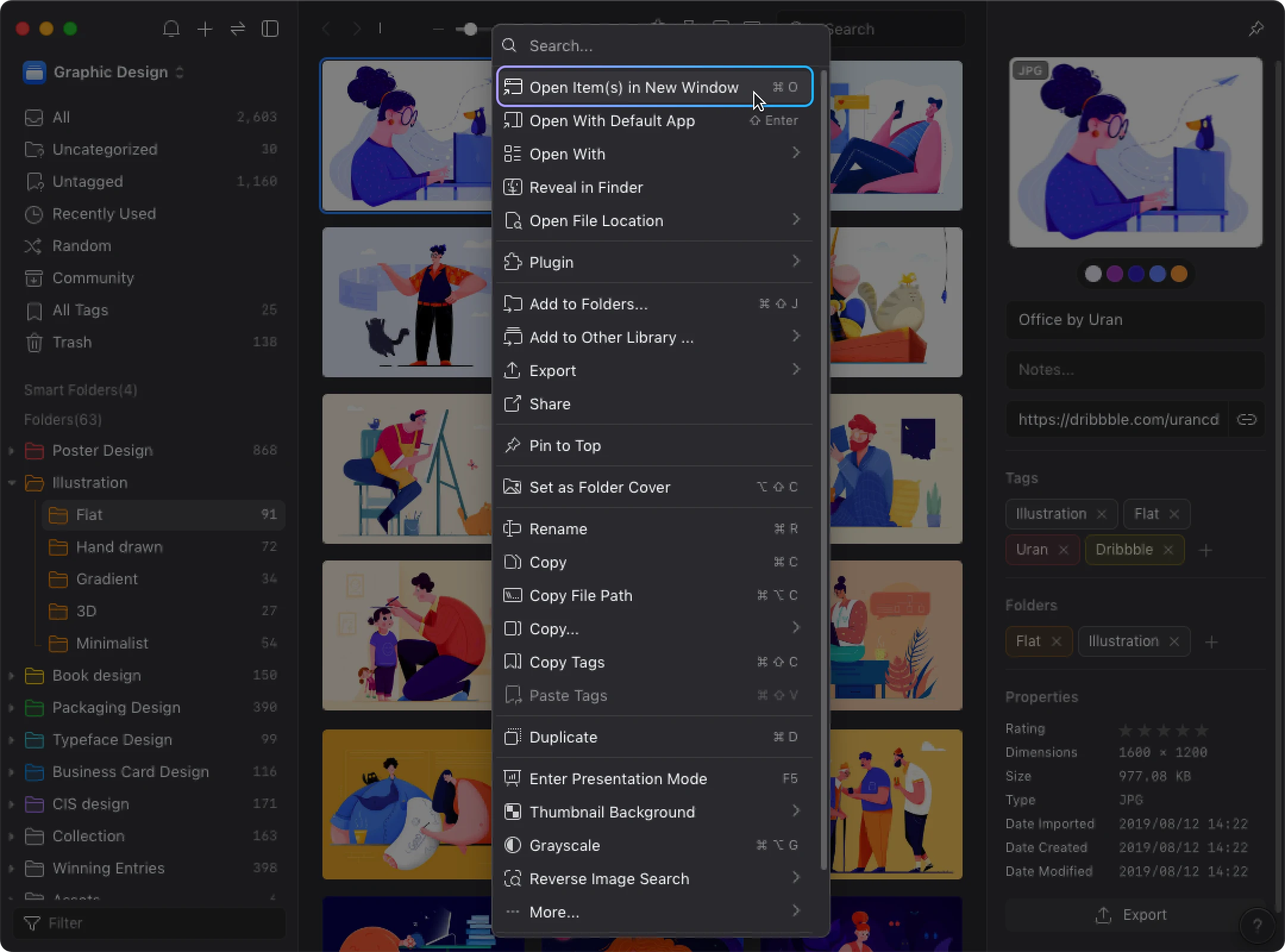Click the link icon beside dribbble URL
This screenshot has width=1285, height=952.
(1247, 419)
